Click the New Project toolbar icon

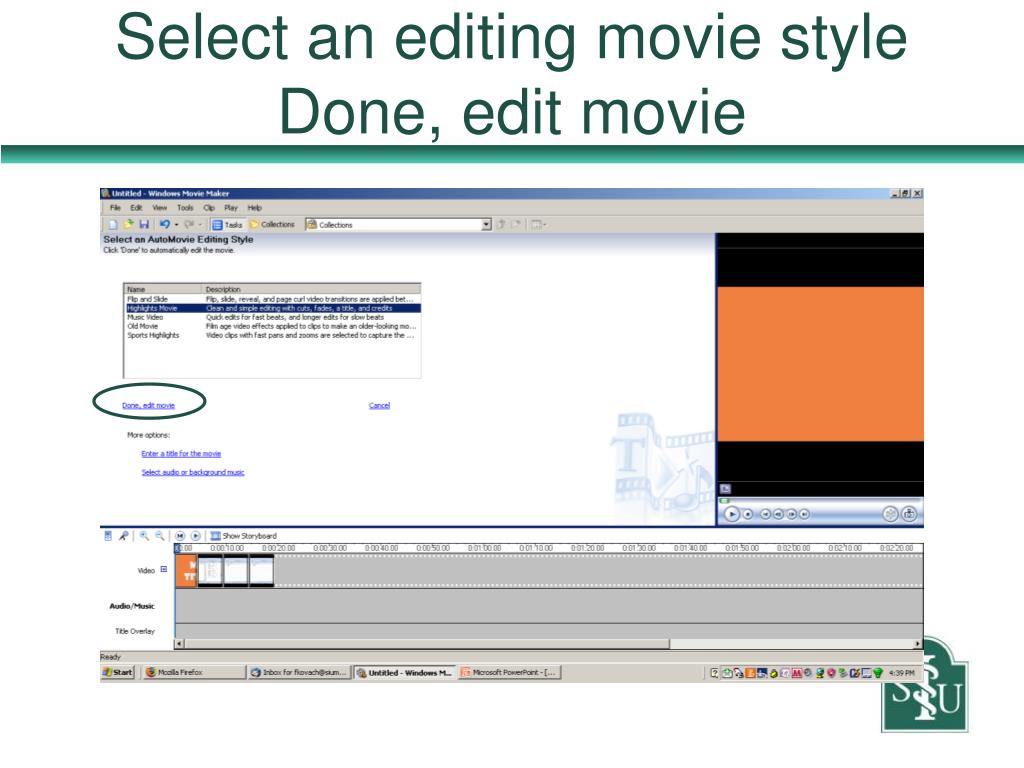(113, 225)
